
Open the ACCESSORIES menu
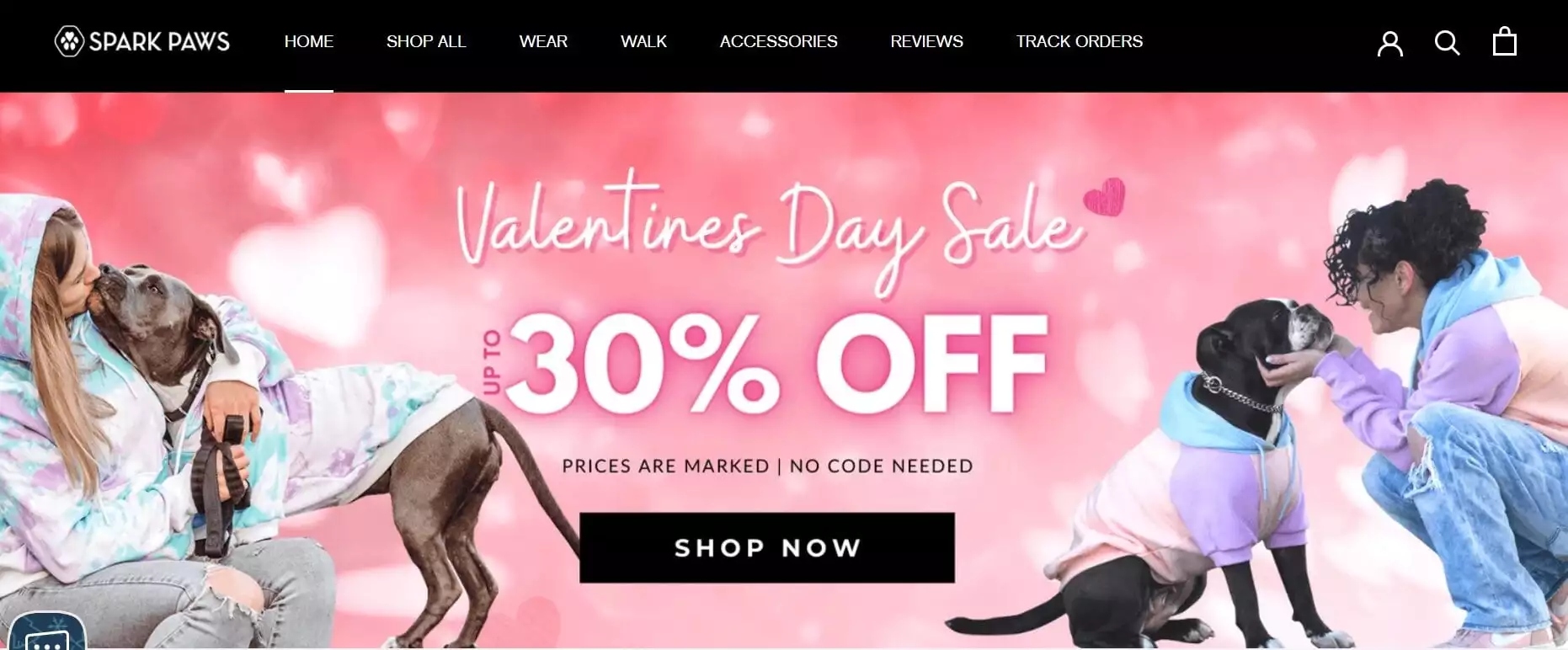pos(779,41)
